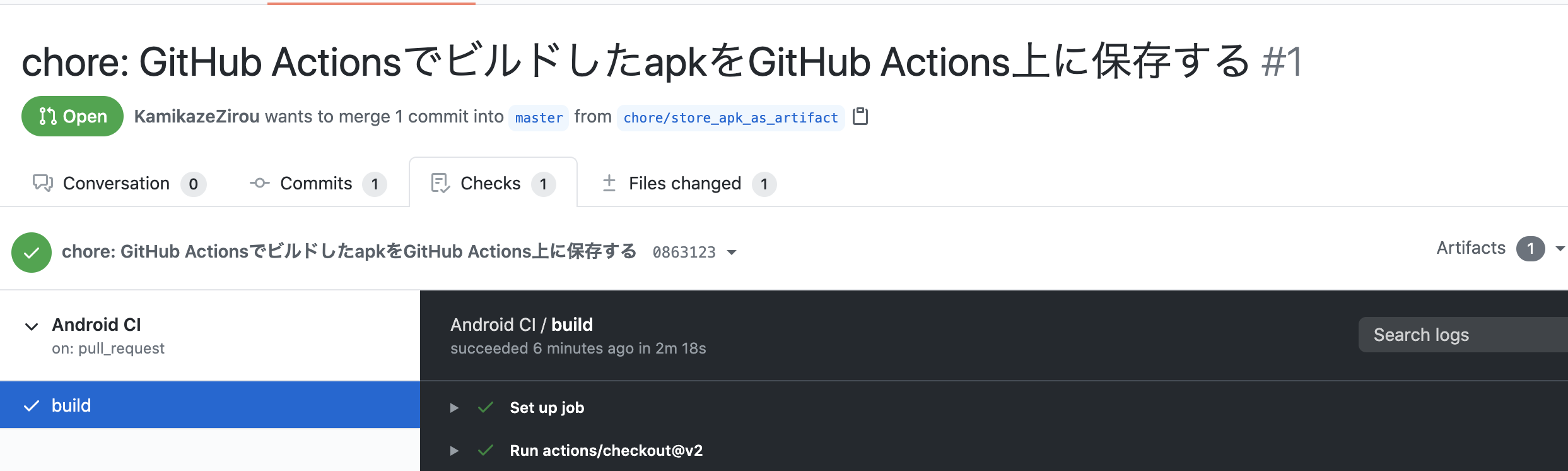The height and width of the screenshot is (471, 1568).
Task: Click the Checks checklist icon
Action: pos(440,183)
